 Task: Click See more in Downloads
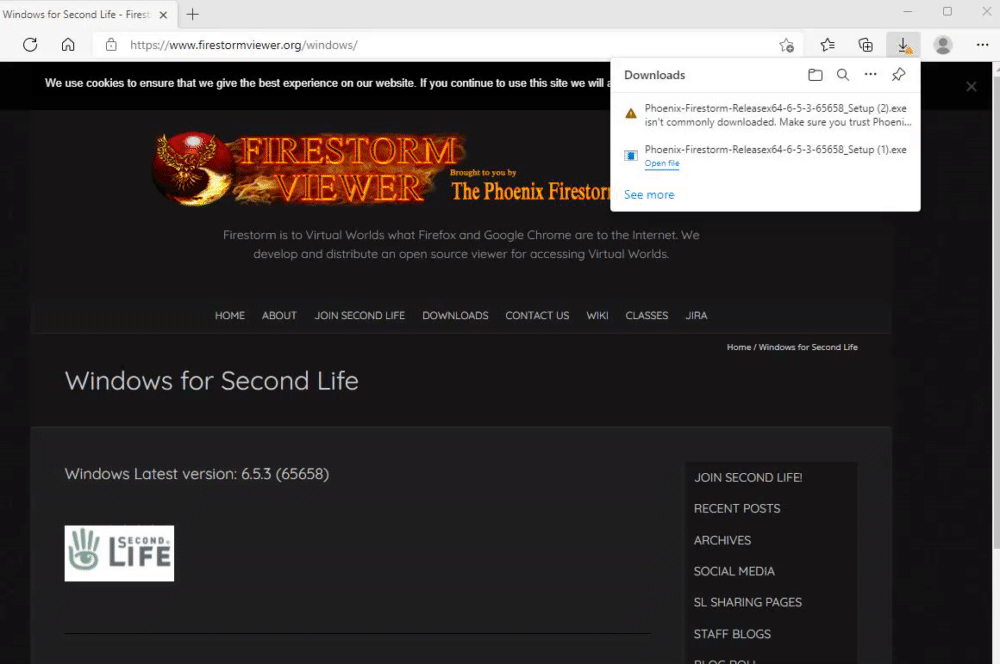click(649, 195)
